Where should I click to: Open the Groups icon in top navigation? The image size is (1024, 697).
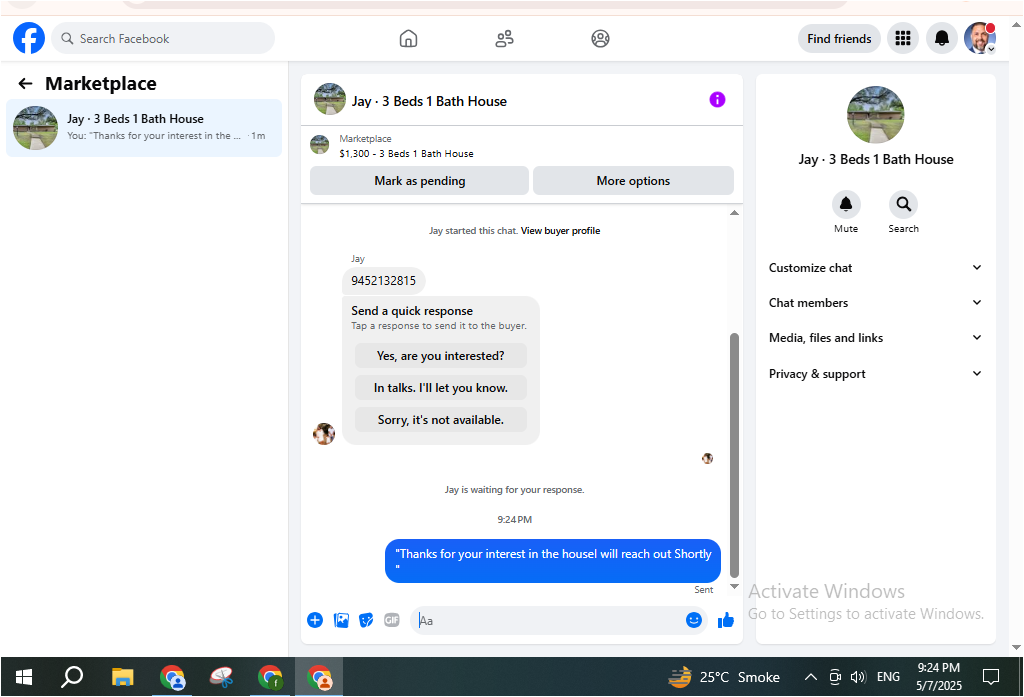(600, 39)
